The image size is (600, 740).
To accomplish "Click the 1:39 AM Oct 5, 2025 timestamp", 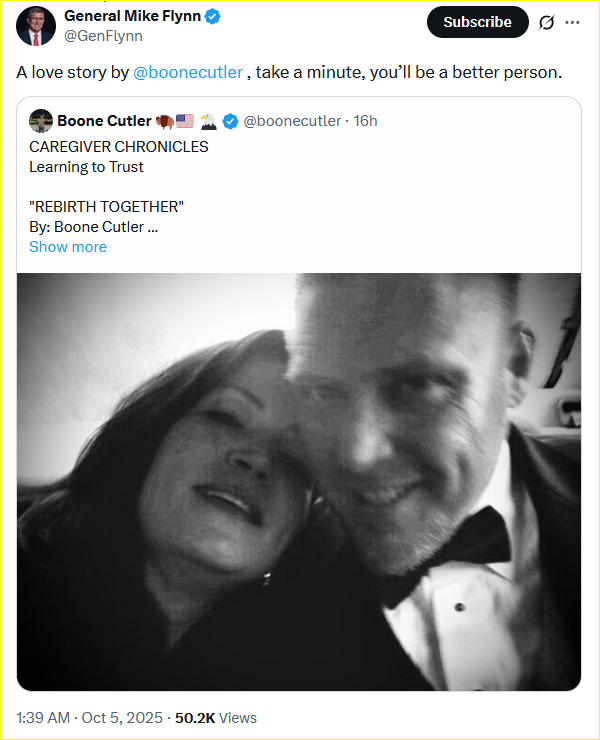I will [x=90, y=717].
